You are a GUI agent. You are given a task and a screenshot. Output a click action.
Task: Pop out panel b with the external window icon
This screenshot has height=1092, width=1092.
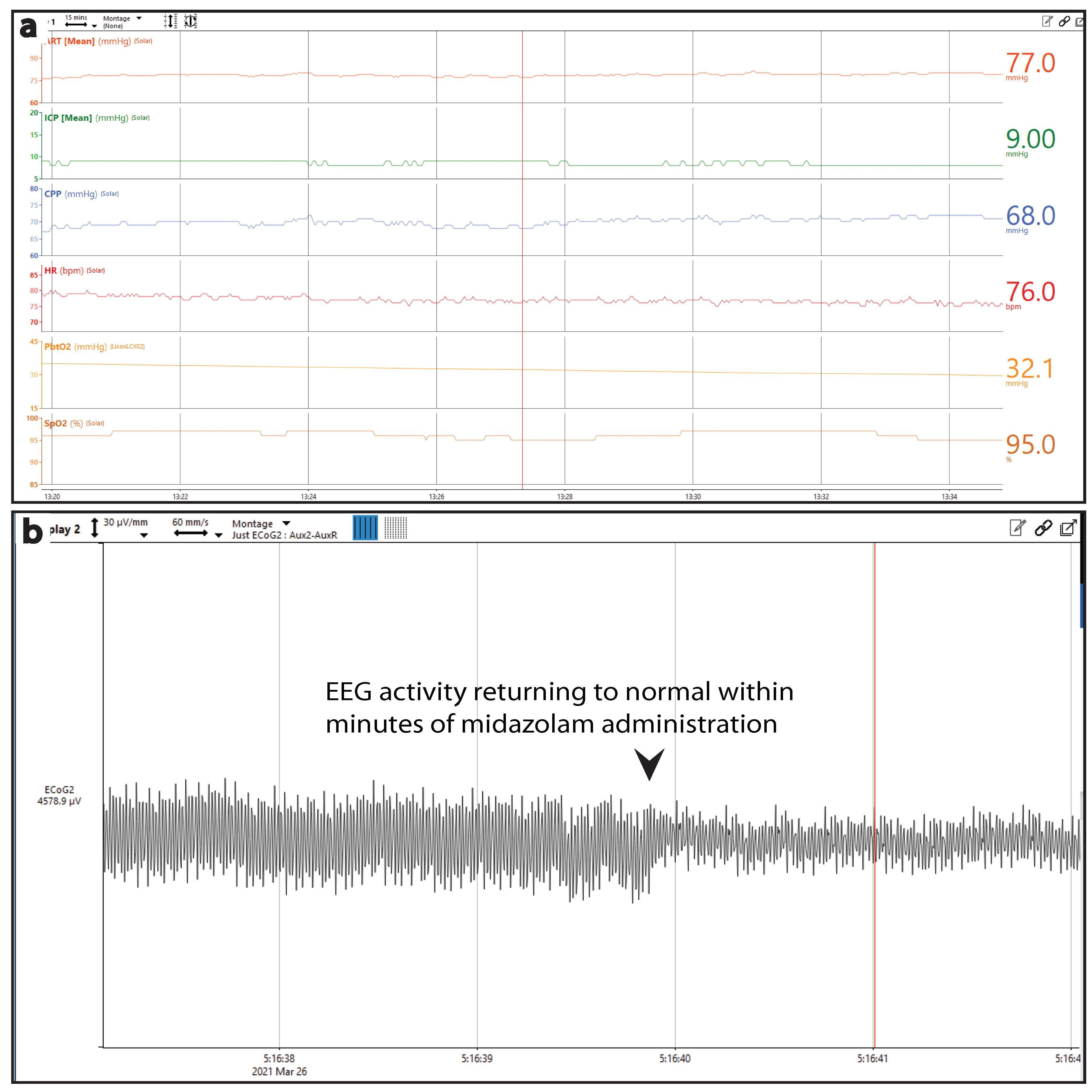click(1068, 528)
